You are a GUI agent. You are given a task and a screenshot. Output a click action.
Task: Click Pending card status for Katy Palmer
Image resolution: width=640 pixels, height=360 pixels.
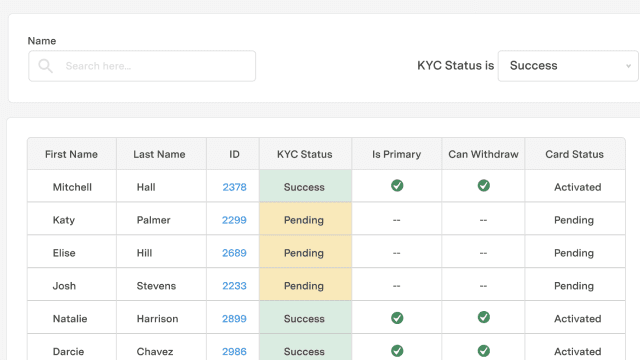tap(574, 220)
